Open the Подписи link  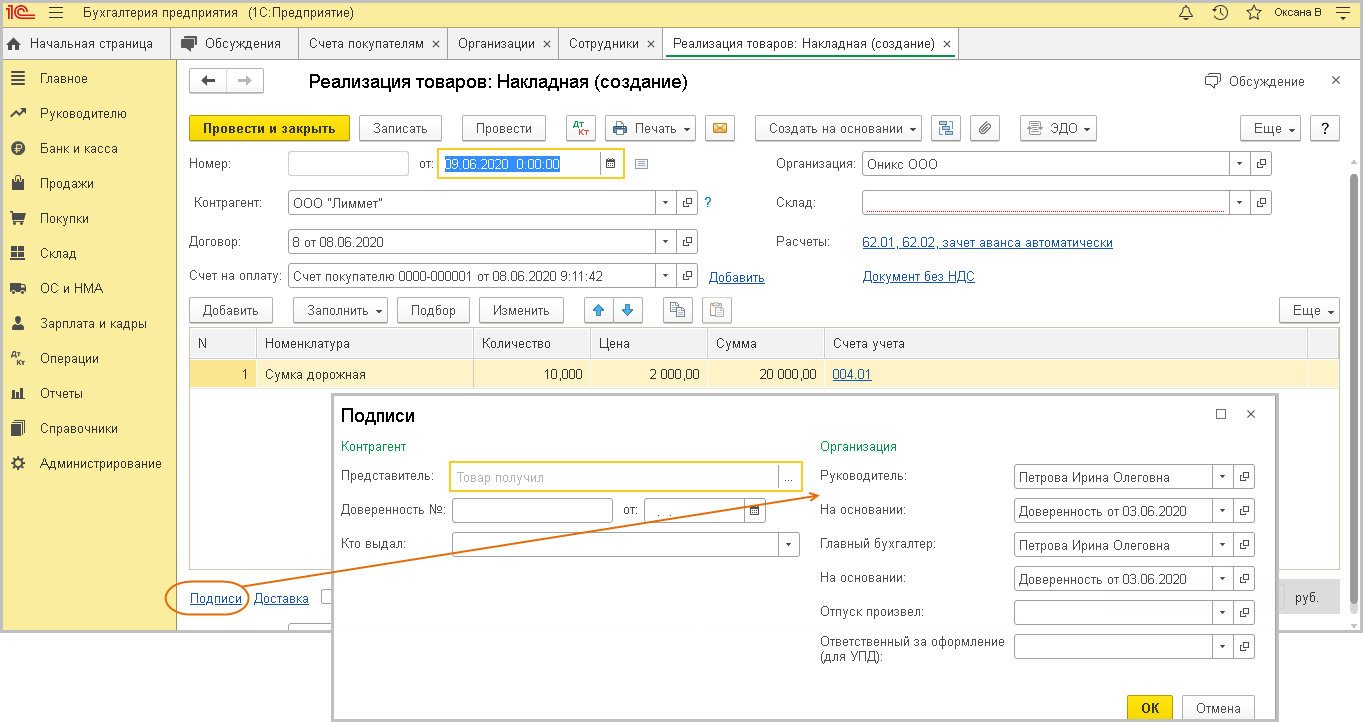216,599
